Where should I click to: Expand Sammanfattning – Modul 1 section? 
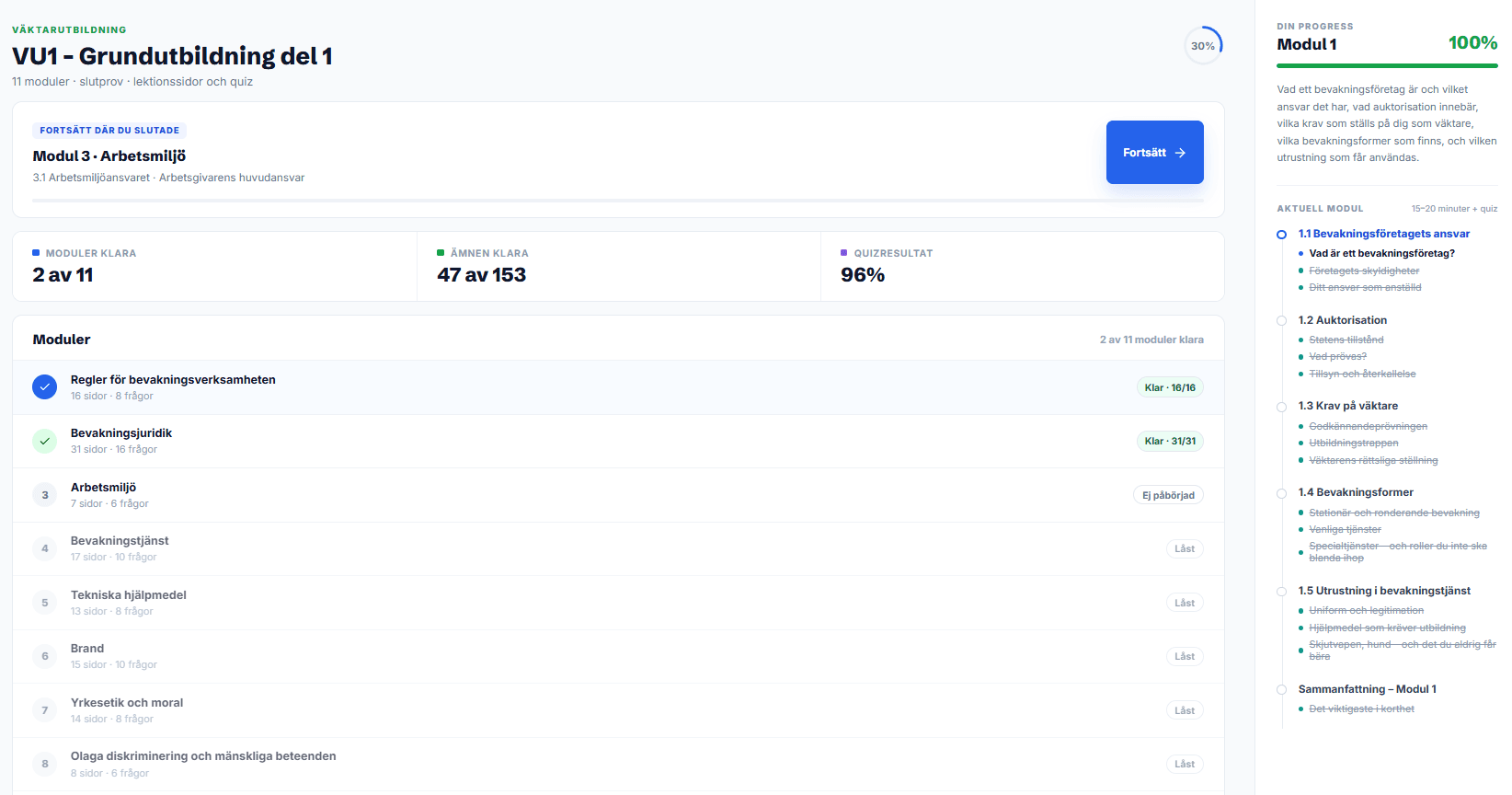(x=1367, y=689)
